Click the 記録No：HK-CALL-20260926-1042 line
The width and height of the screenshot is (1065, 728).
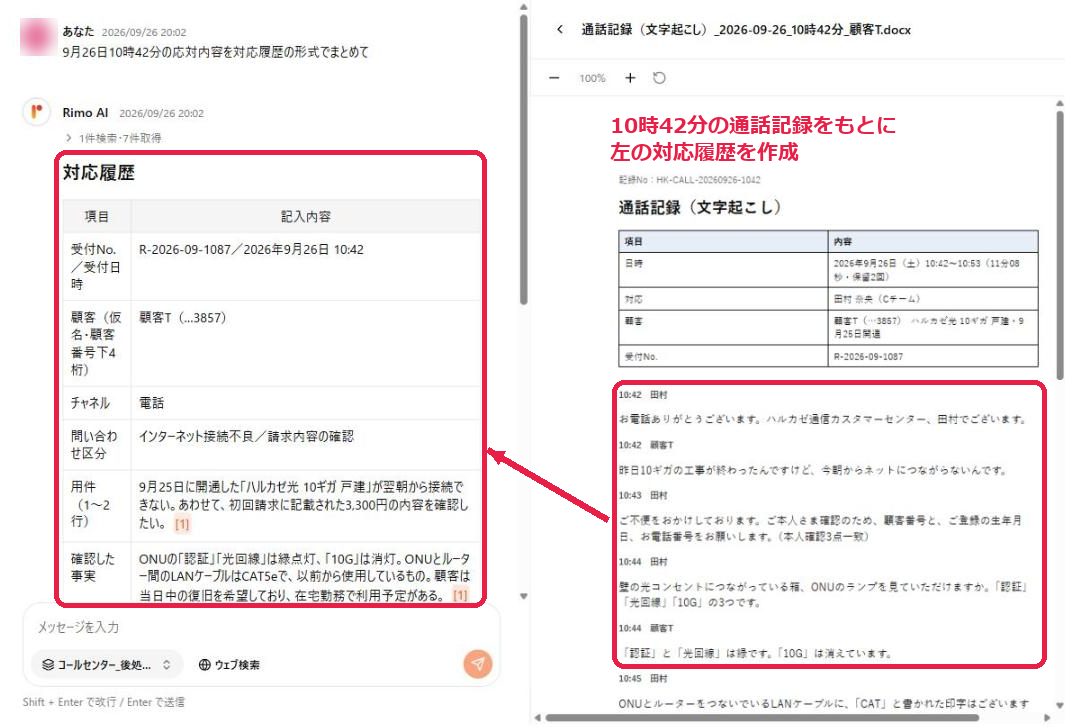pyautogui.click(x=689, y=180)
